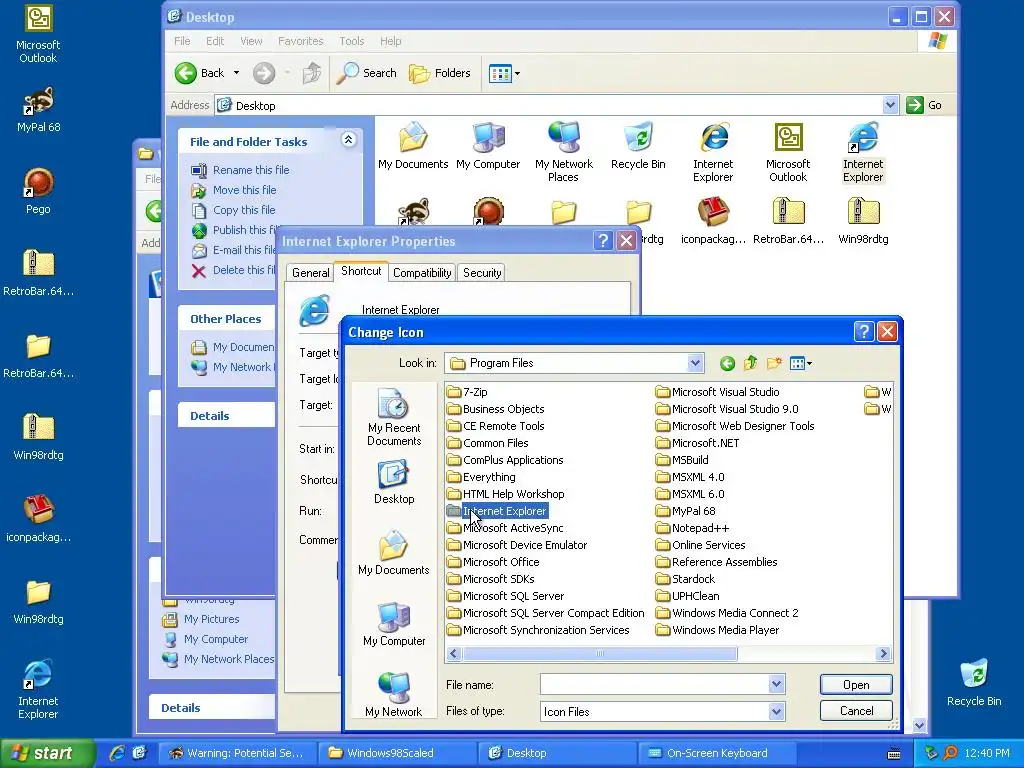Click Back button in Desktop window toolbar
This screenshot has height=768, width=1024.
200,73
